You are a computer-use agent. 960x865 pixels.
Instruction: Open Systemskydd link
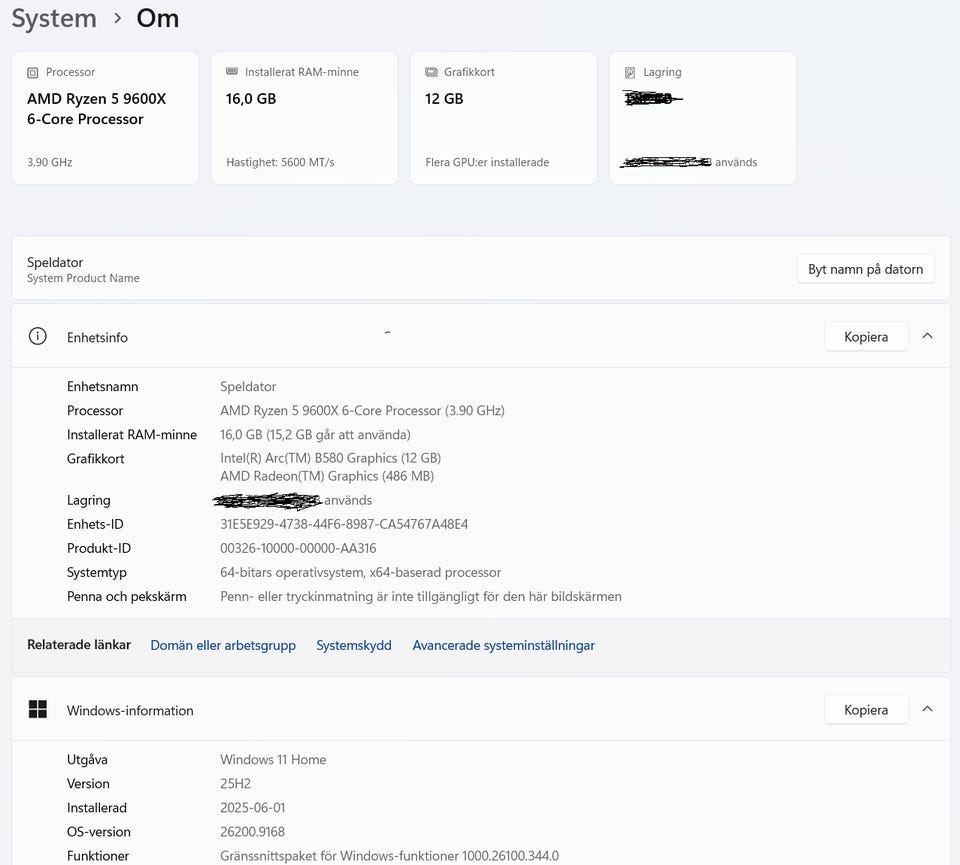(354, 645)
